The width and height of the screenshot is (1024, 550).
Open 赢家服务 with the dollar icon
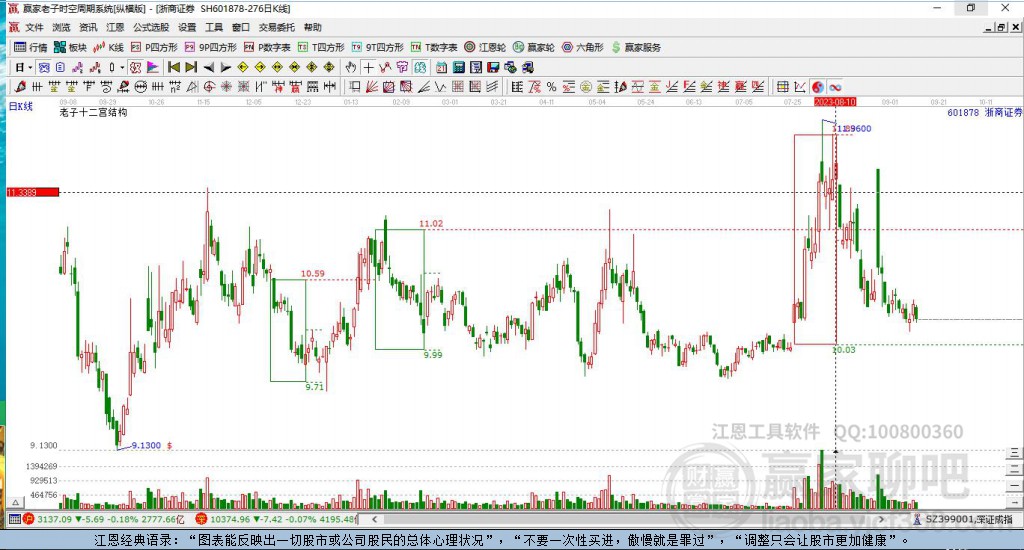point(636,47)
